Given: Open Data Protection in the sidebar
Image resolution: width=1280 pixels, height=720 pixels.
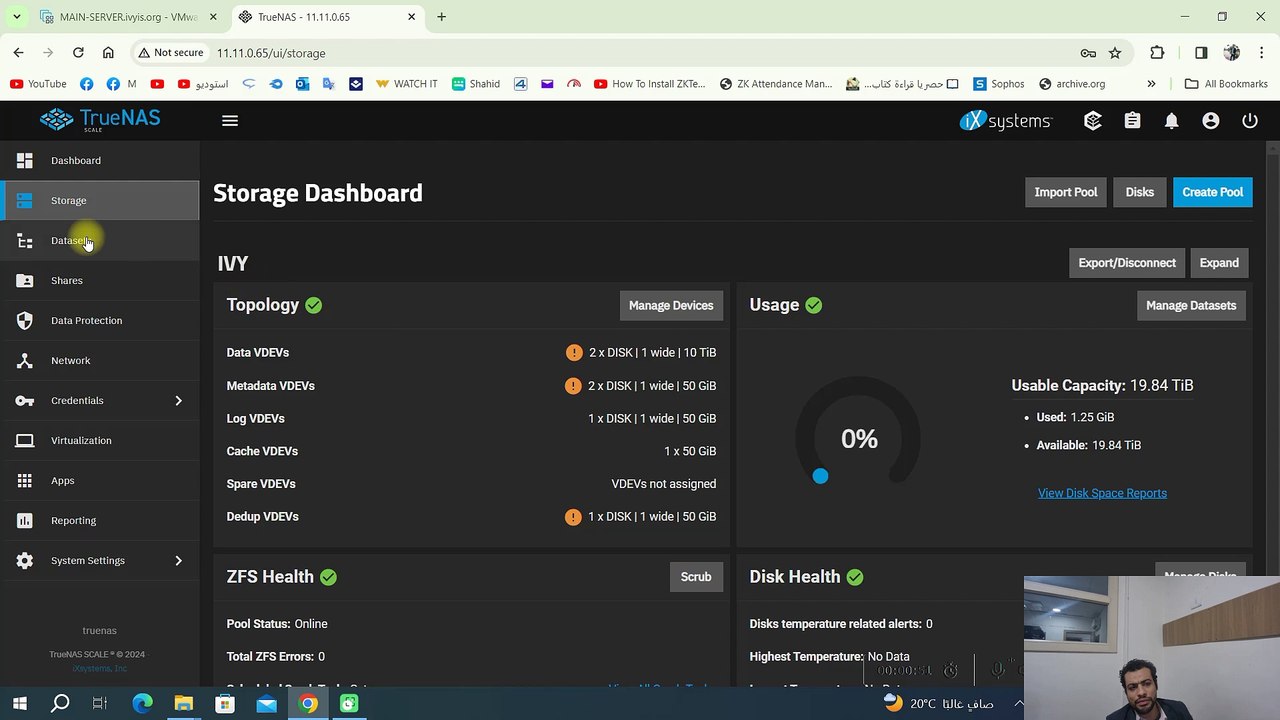Looking at the screenshot, I should click(100, 320).
